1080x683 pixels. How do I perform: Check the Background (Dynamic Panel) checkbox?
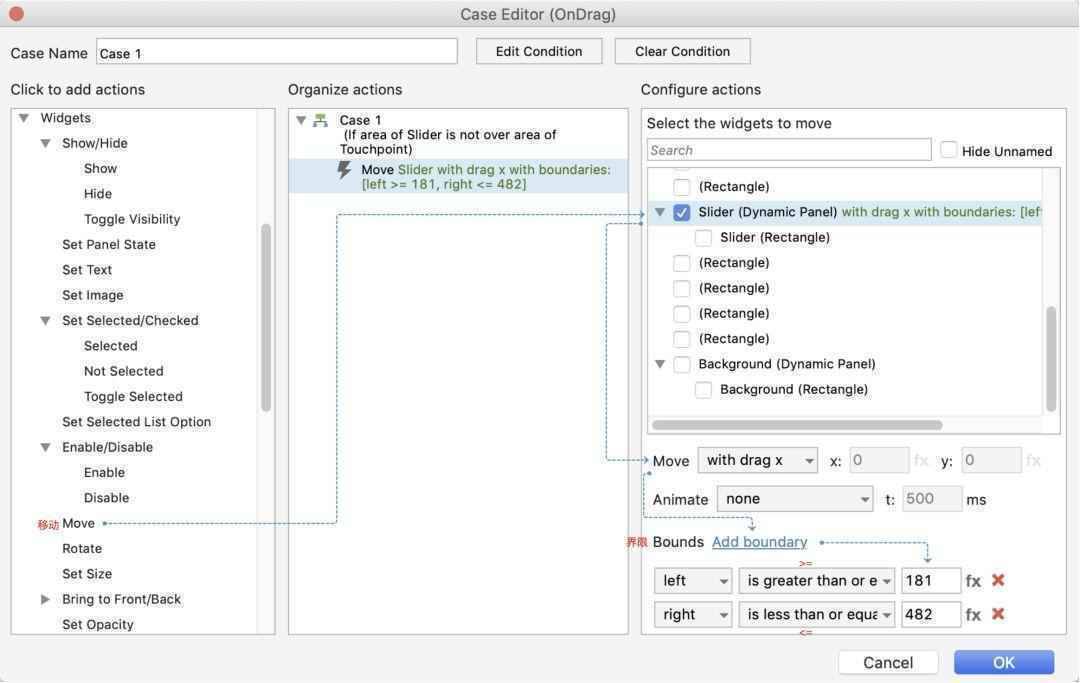[x=681, y=364]
